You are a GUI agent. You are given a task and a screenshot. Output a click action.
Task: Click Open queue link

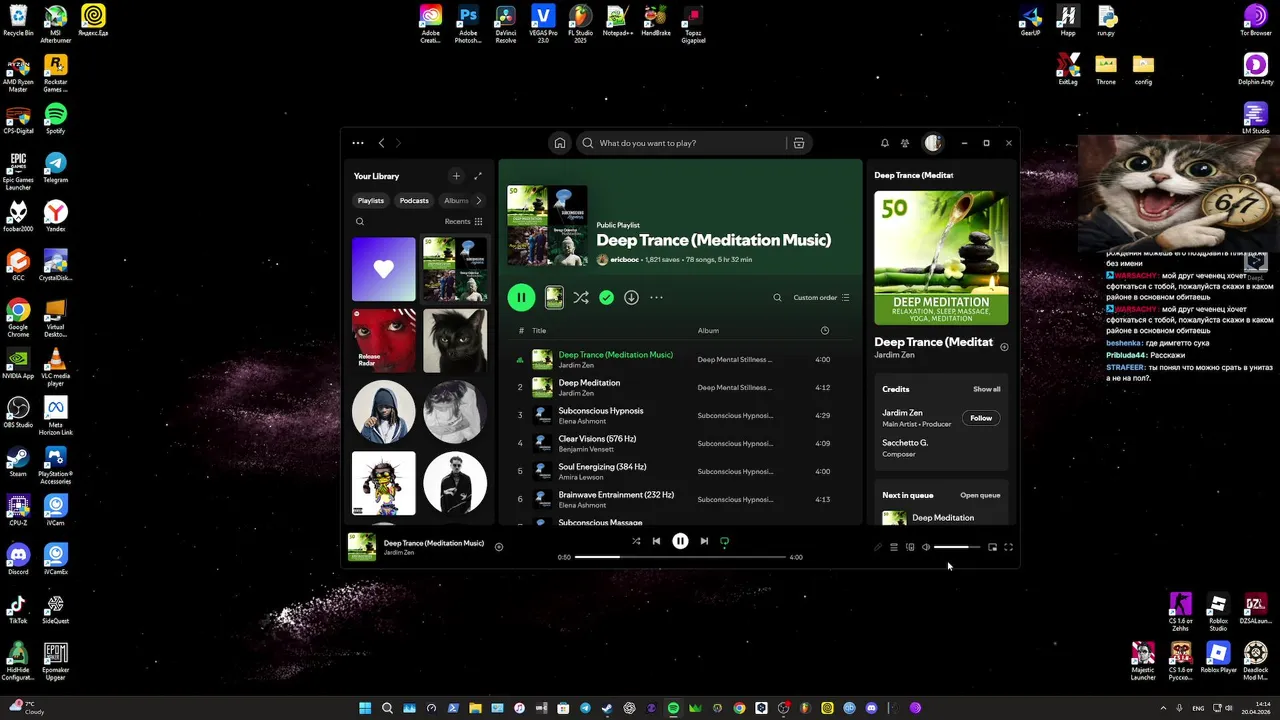pyautogui.click(x=980, y=495)
